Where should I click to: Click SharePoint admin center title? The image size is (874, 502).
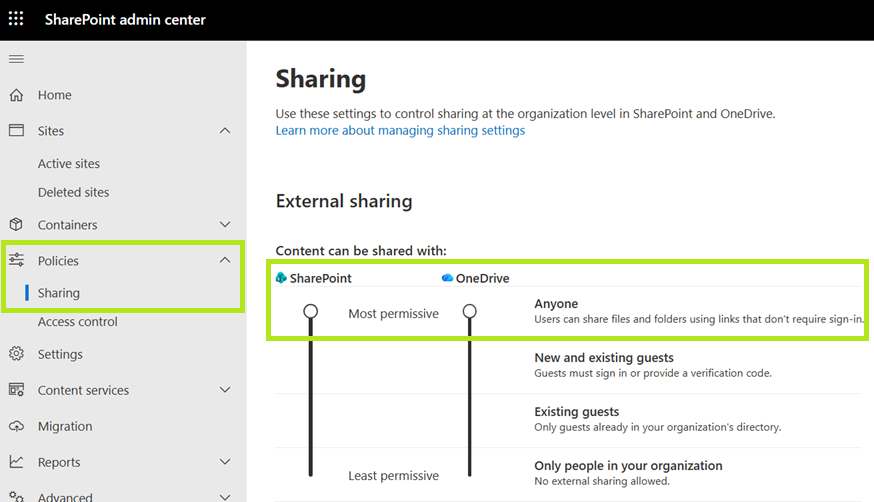point(125,20)
